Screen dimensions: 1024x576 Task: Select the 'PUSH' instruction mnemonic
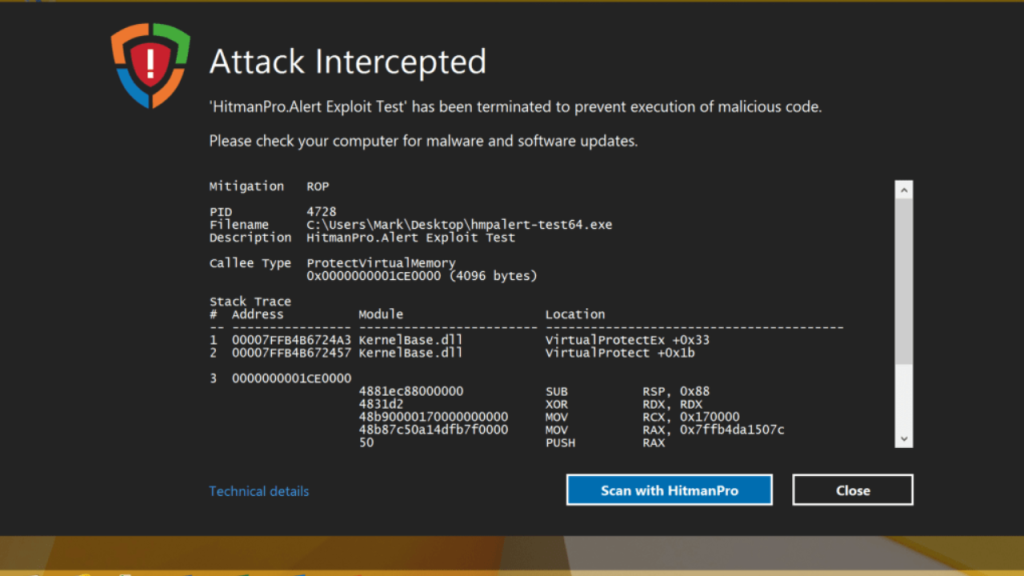[560, 443]
